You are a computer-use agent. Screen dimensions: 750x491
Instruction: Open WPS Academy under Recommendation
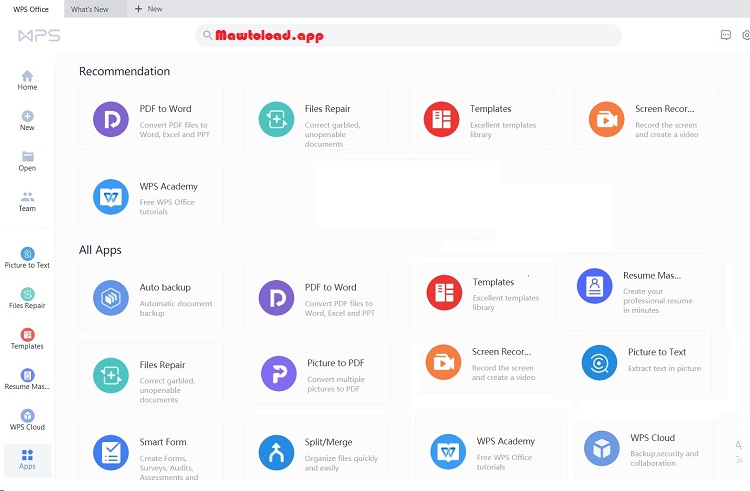(x=151, y=196)
